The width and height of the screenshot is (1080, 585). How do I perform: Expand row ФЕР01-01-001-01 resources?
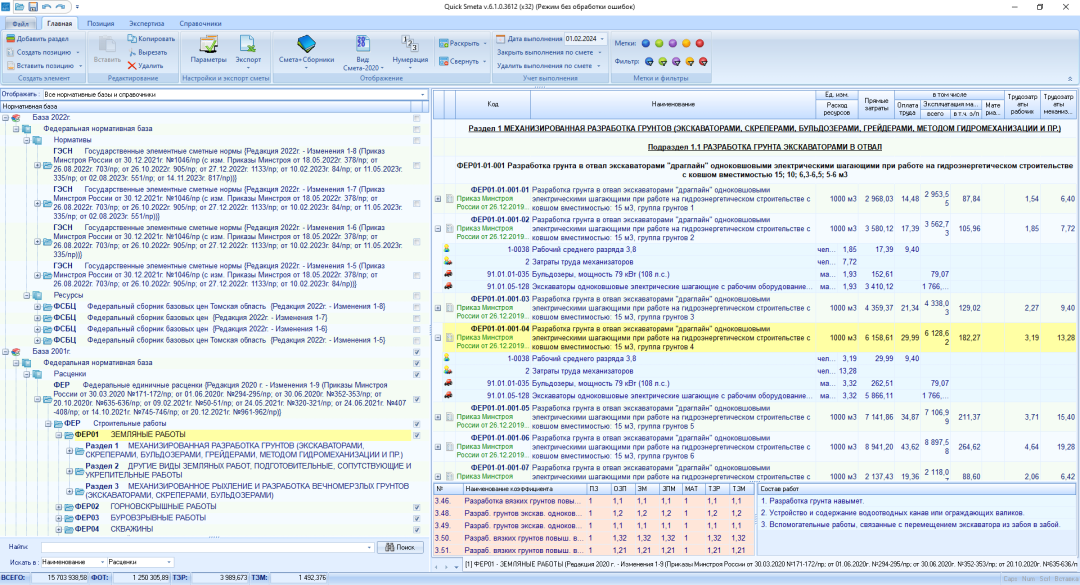[x=438, y=199]
